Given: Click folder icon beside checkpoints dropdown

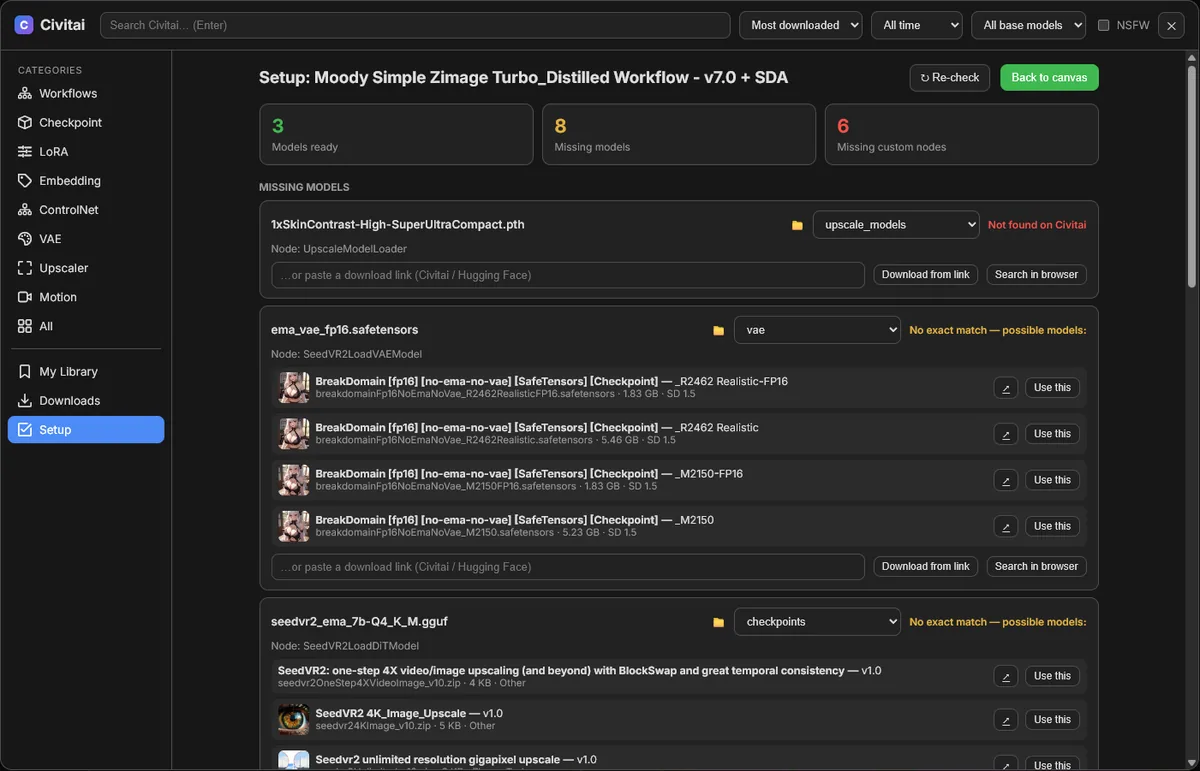Looking at the screenshot, I should point(718,622).
